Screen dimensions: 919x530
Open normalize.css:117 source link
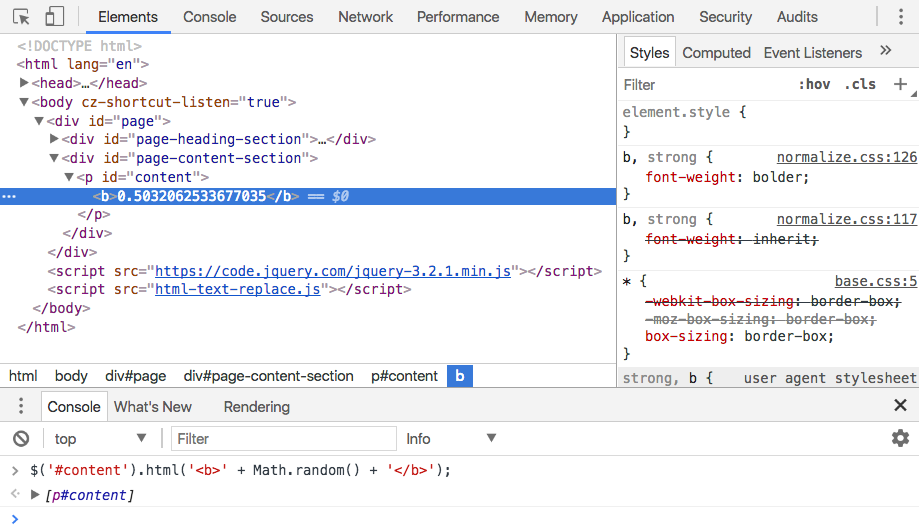[846, 219]
